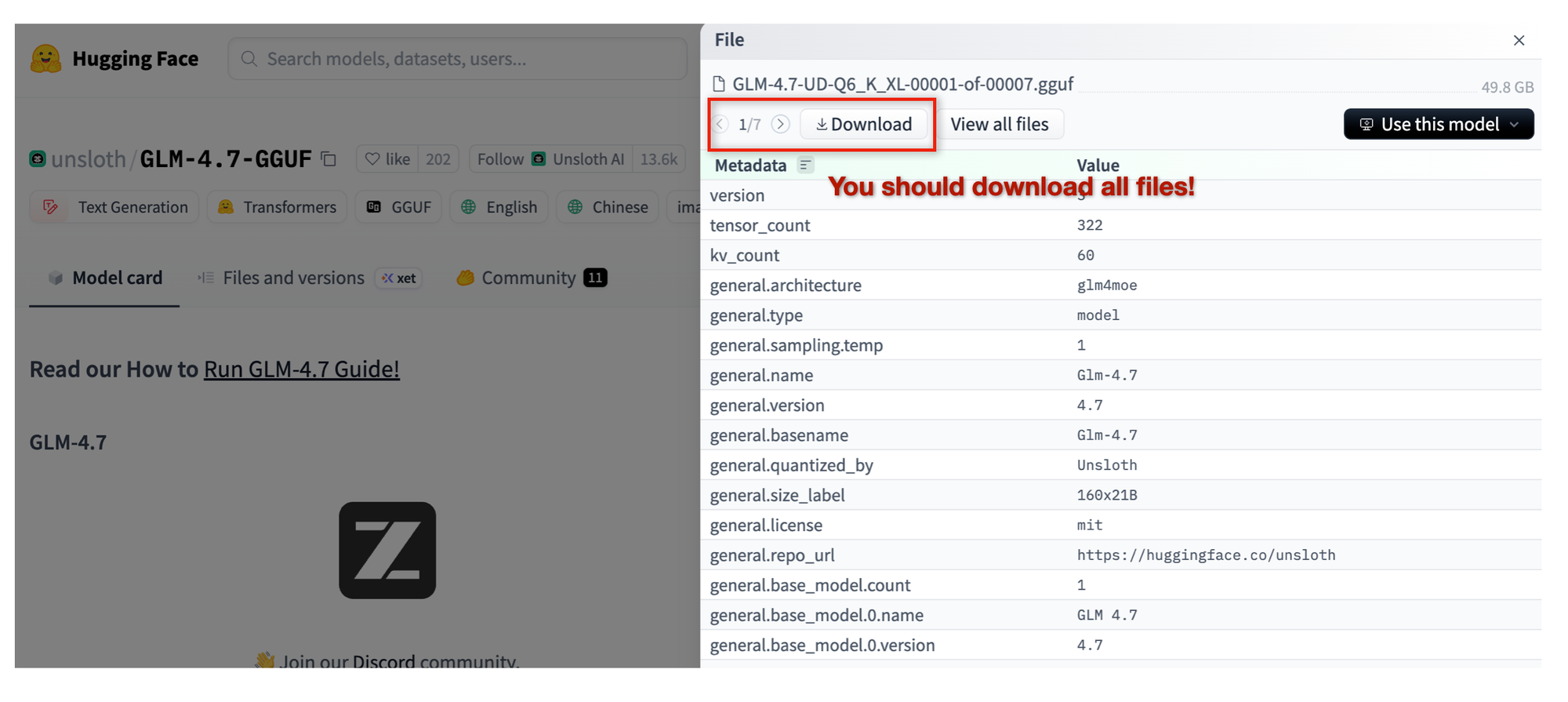
Task: Follow Unsloth AI
Action: point(500,159)
